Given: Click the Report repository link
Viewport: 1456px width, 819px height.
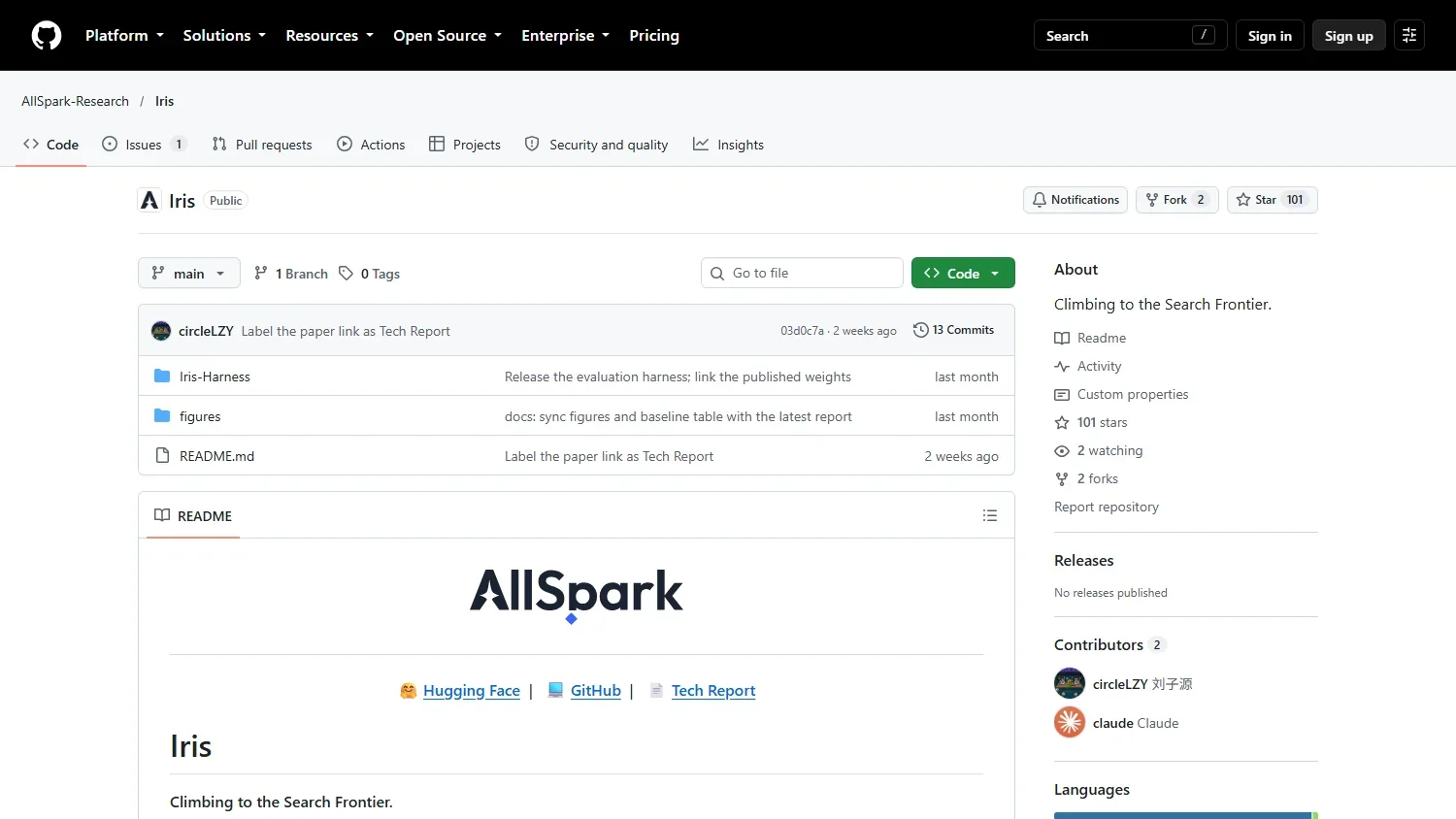Looking at the screenshot, I should coord(1107,507).
